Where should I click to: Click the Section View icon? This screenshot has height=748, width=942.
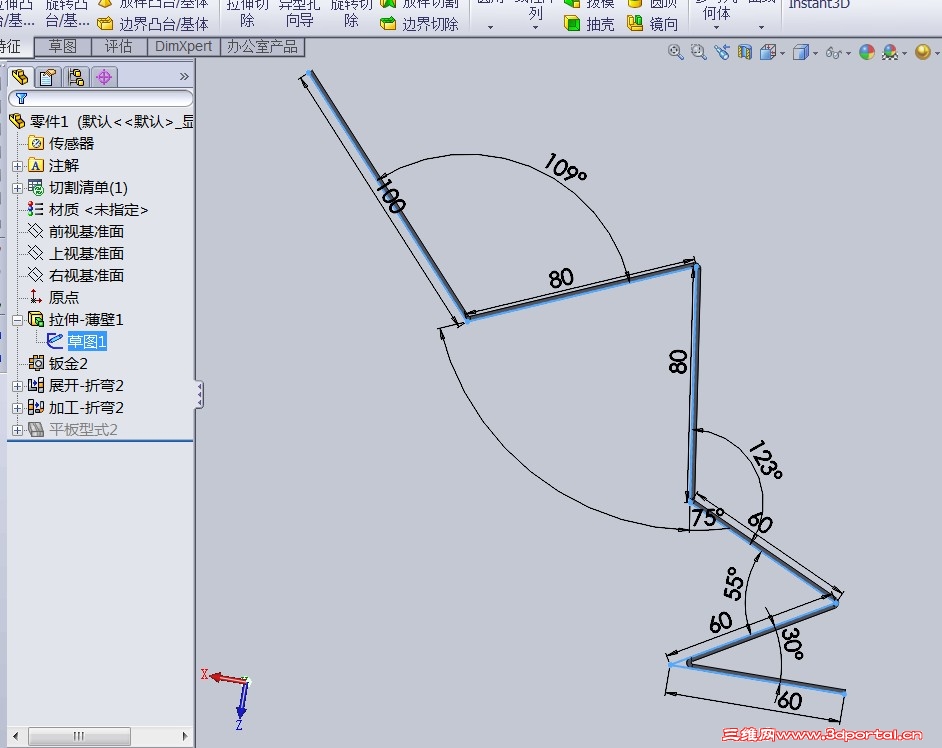click(745, 52)
